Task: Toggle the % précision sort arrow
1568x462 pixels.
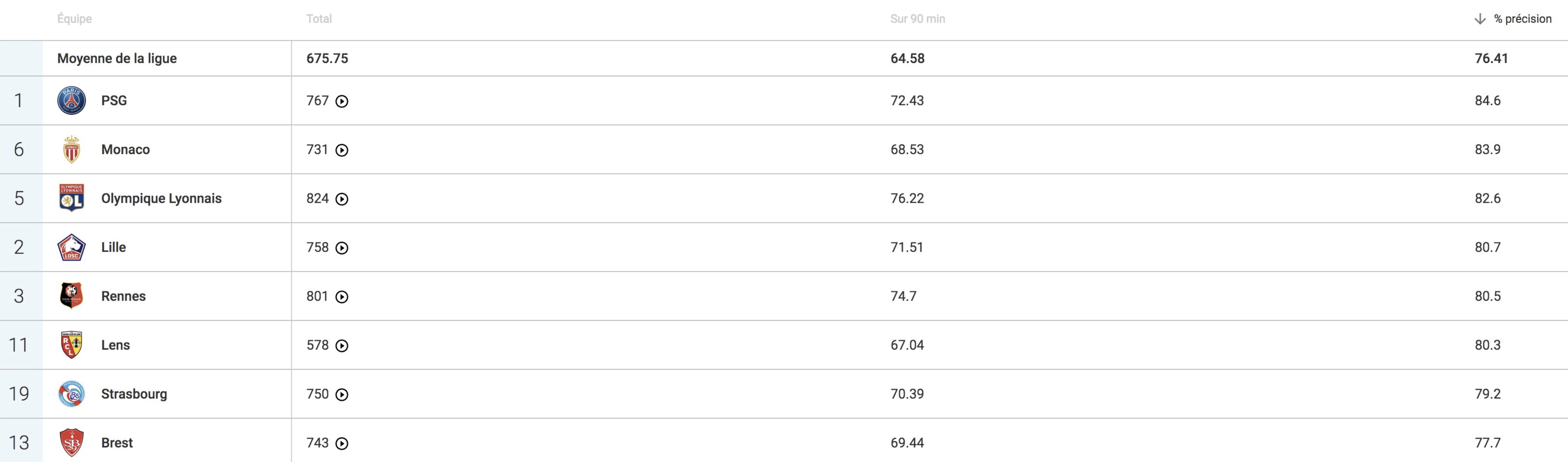Action: (1480, 19)
